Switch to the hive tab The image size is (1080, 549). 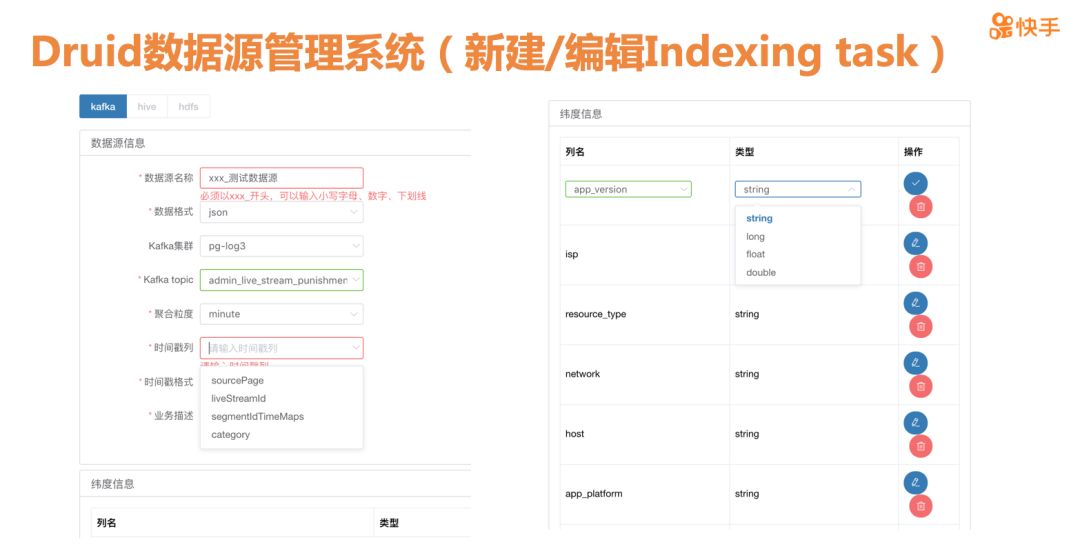(x=147, y=107)
